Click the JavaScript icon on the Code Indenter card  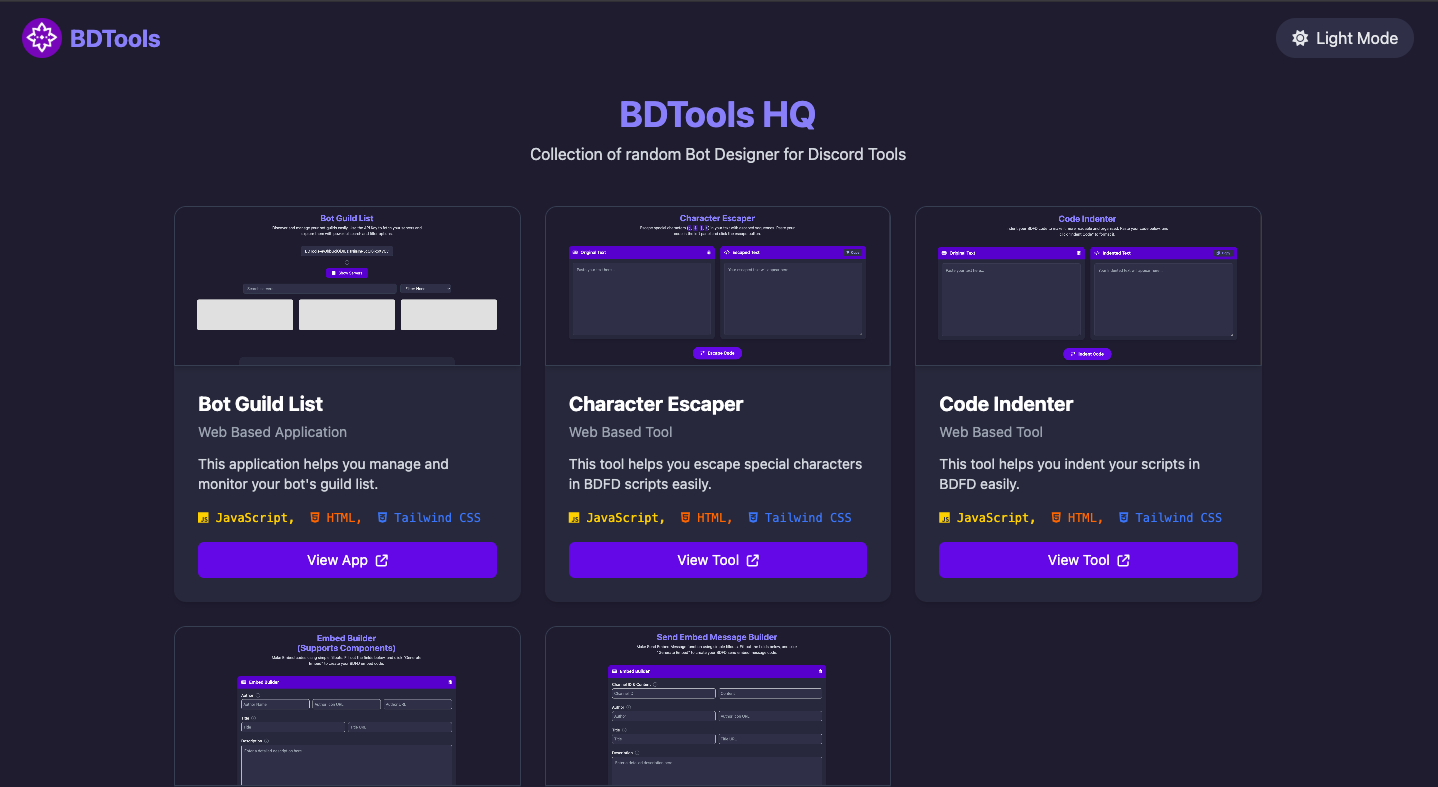click(945, 517)
